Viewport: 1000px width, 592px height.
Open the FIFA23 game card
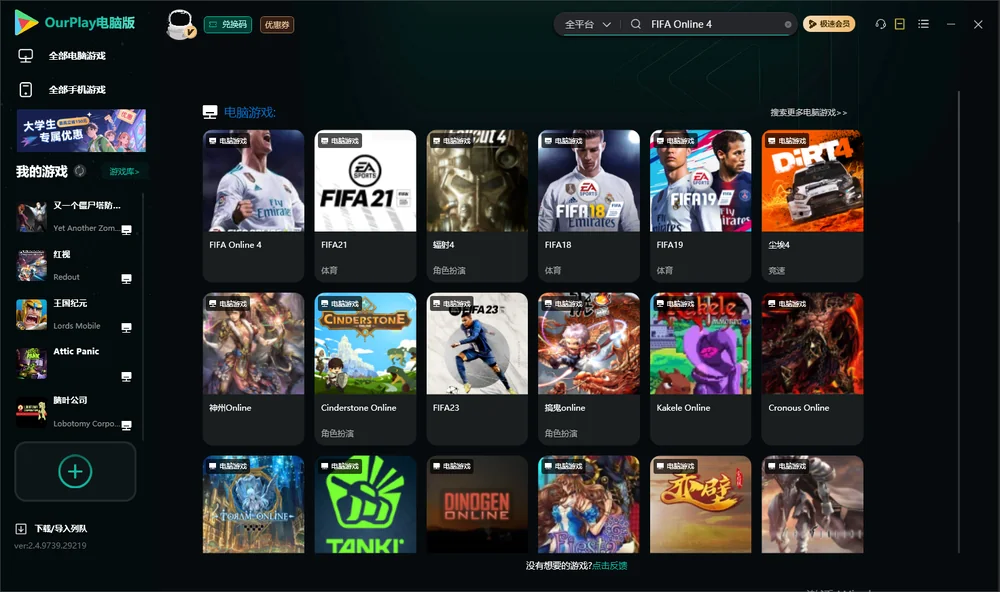coord(477,369)
